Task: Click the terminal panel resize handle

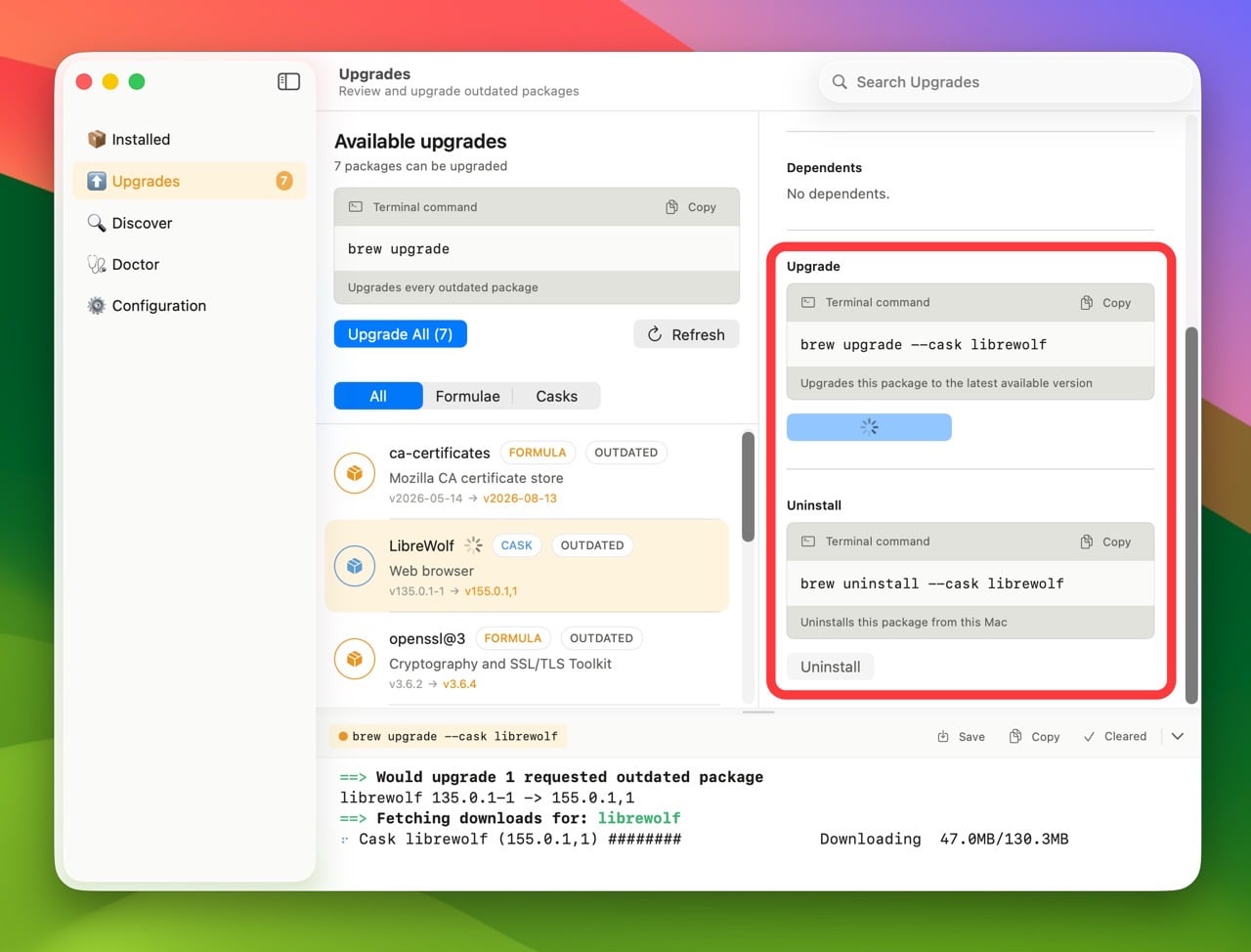Action: (758, 713)
